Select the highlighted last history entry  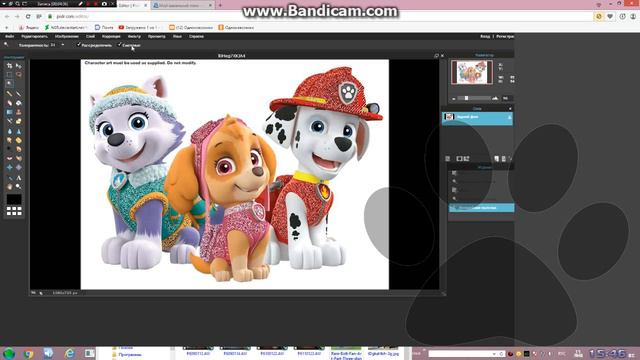click(482, 208)
